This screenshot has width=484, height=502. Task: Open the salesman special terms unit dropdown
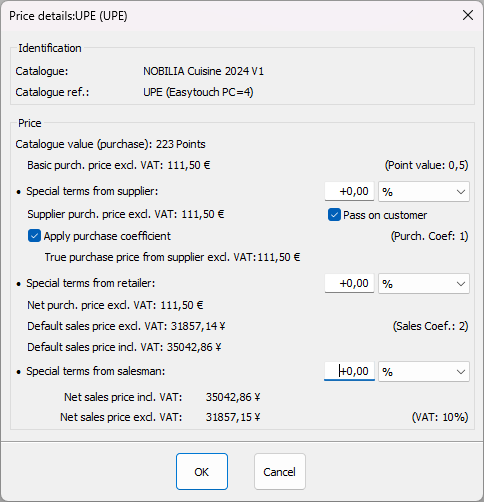pos(424,372)
